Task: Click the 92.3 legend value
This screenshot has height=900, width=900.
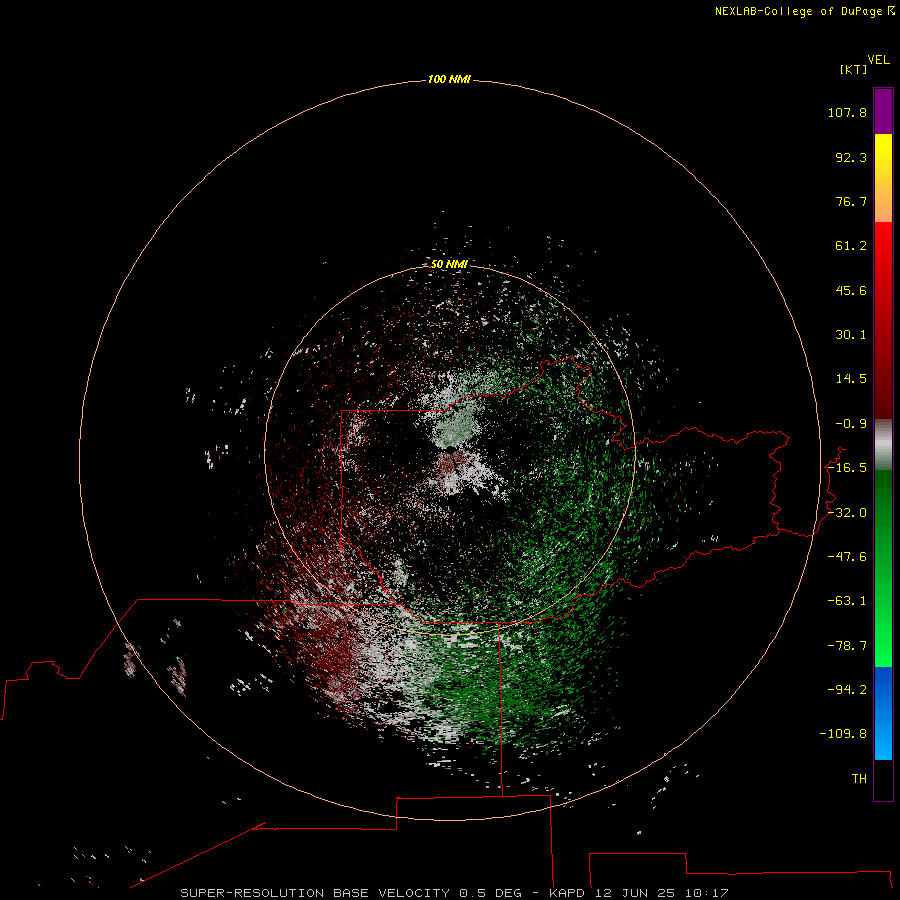Action: pyautogui.click(x=851, y=157)
